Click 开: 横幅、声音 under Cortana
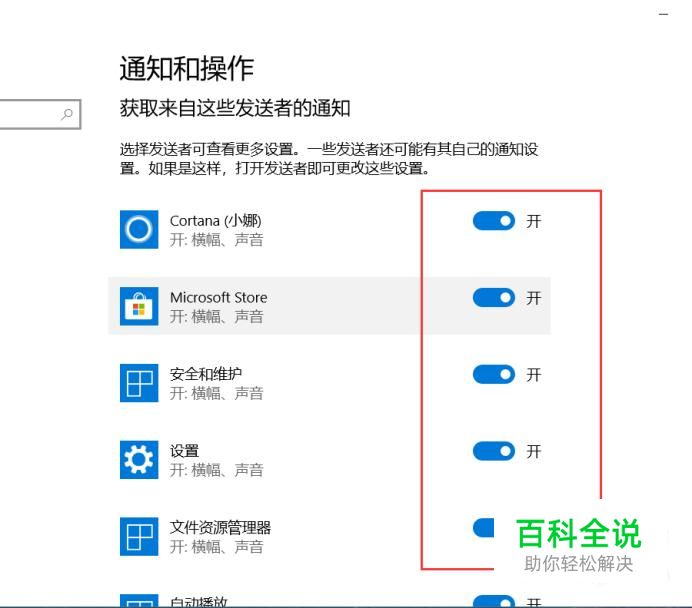Screen dimensions: 692x608 (x=217, y=240)
